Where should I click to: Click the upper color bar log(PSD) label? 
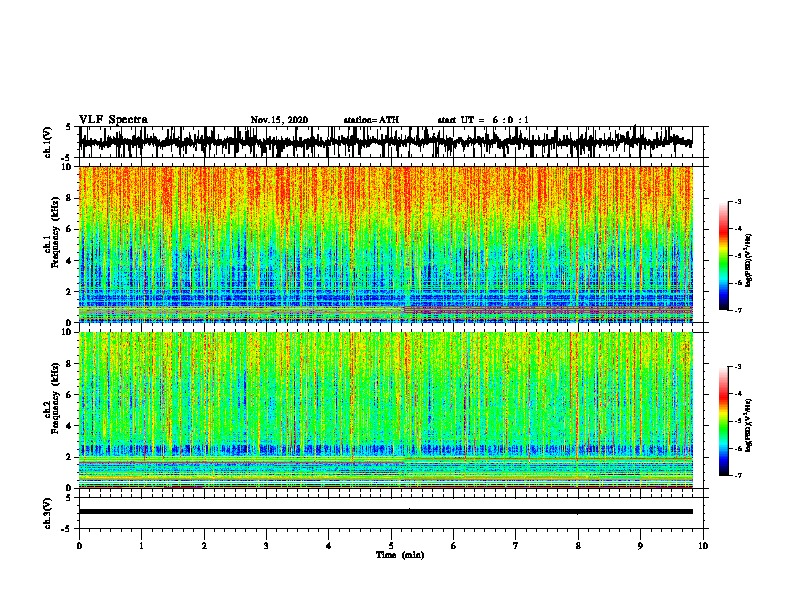[748, 260]
